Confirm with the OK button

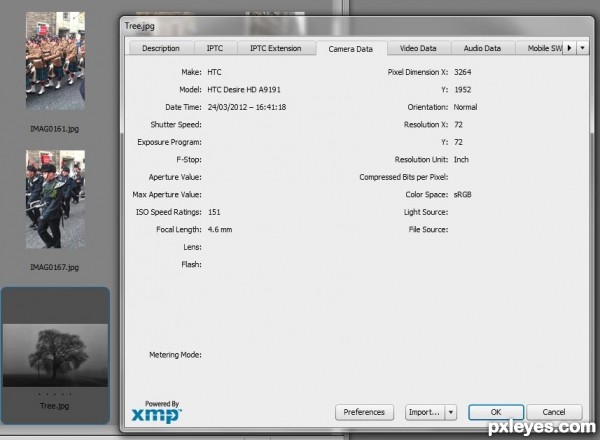pyautogui.click(x=496, y=412)
